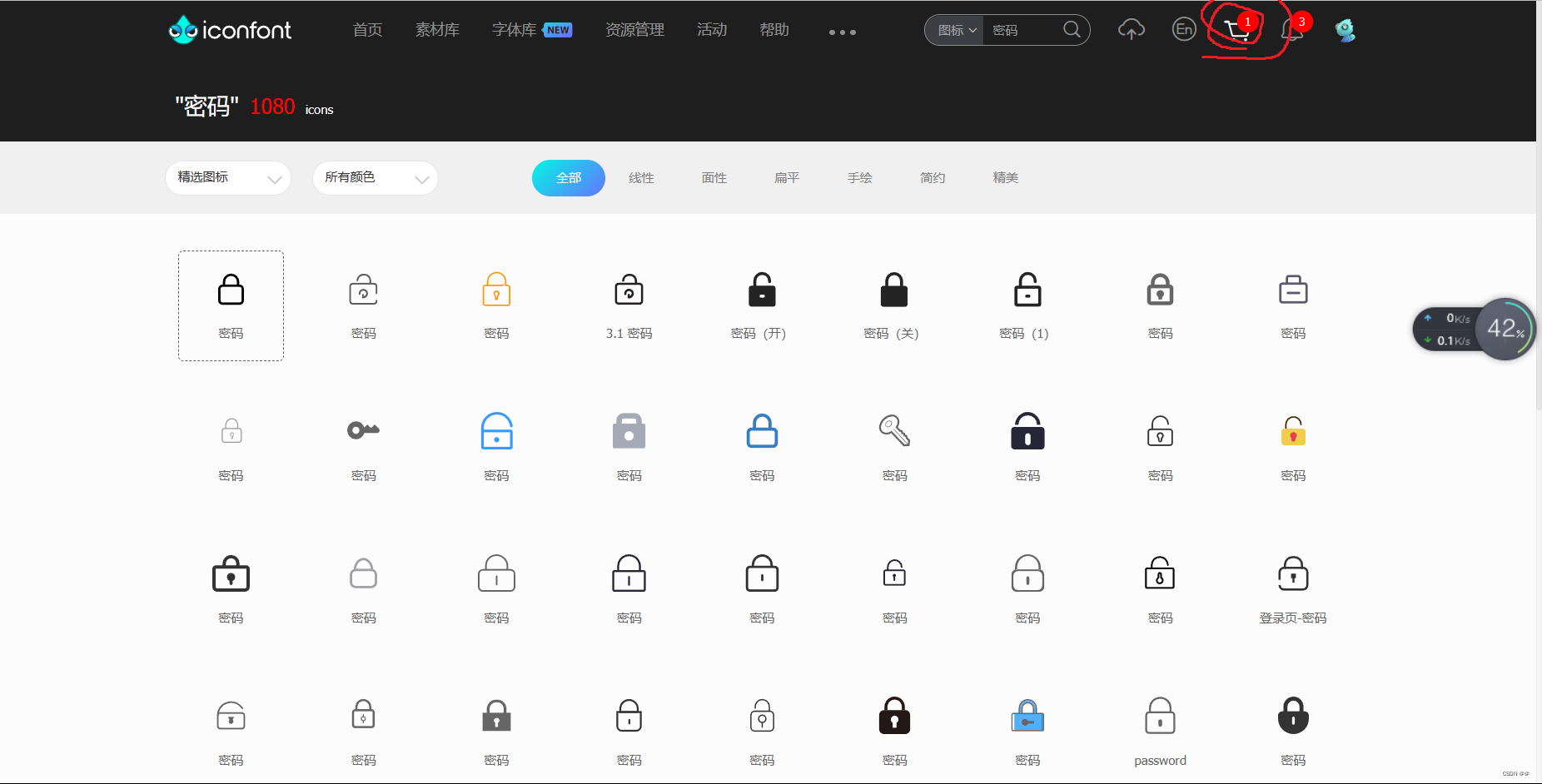Select the light blue open lock icon
This screenshot has width=1542, height=784.
click(x=497, y=431)
